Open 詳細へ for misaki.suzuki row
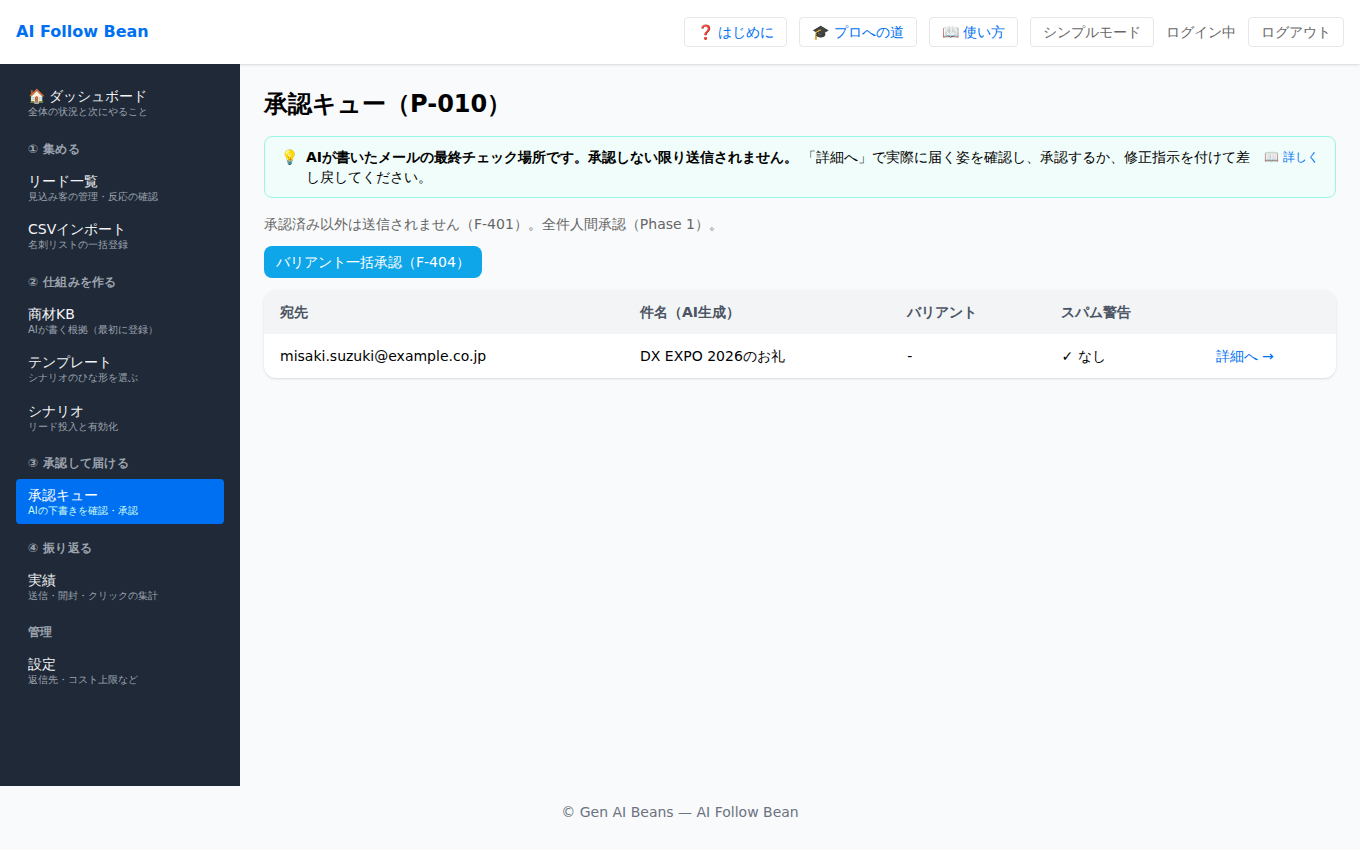Screen dimensions: 1360x850 (x=1245, y=356)
